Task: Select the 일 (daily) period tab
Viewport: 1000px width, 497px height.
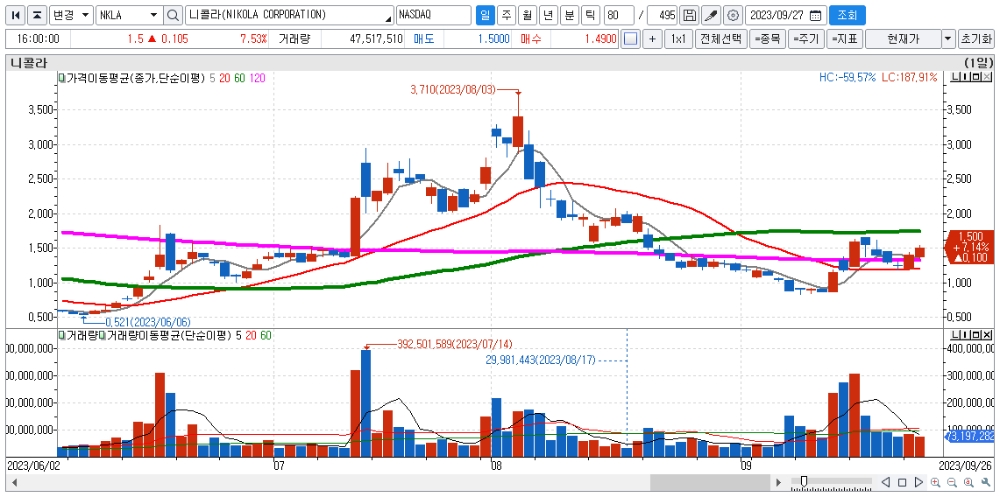Action: pos(486,15)
